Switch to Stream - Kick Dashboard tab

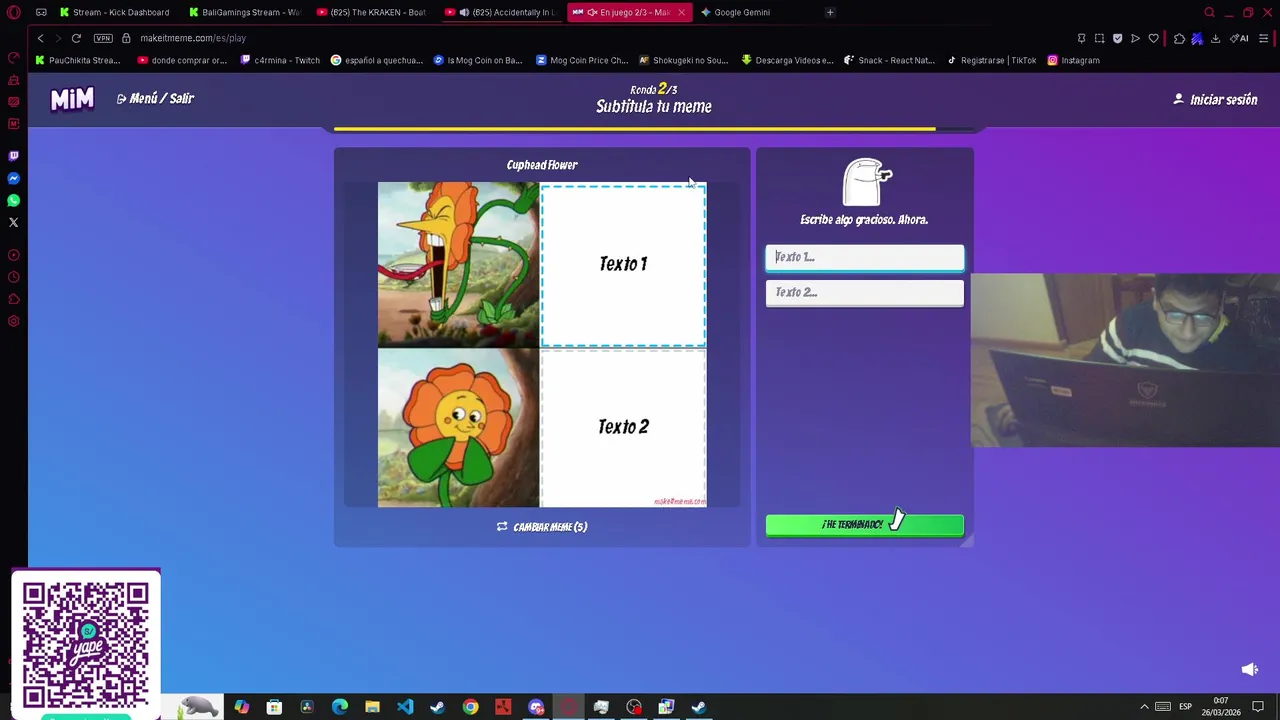coord(114,12)
